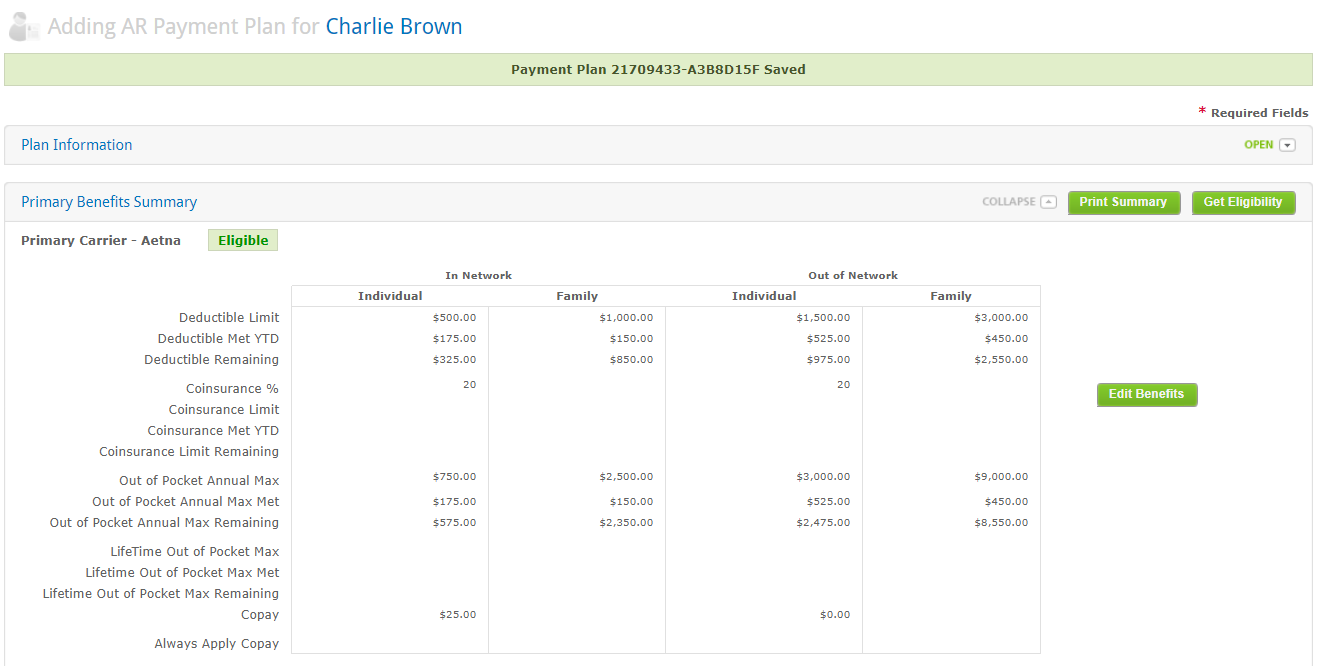Open the Charlie Brown patient link
Viewport: 1318px width, 666px height.
tap(394, 27)
